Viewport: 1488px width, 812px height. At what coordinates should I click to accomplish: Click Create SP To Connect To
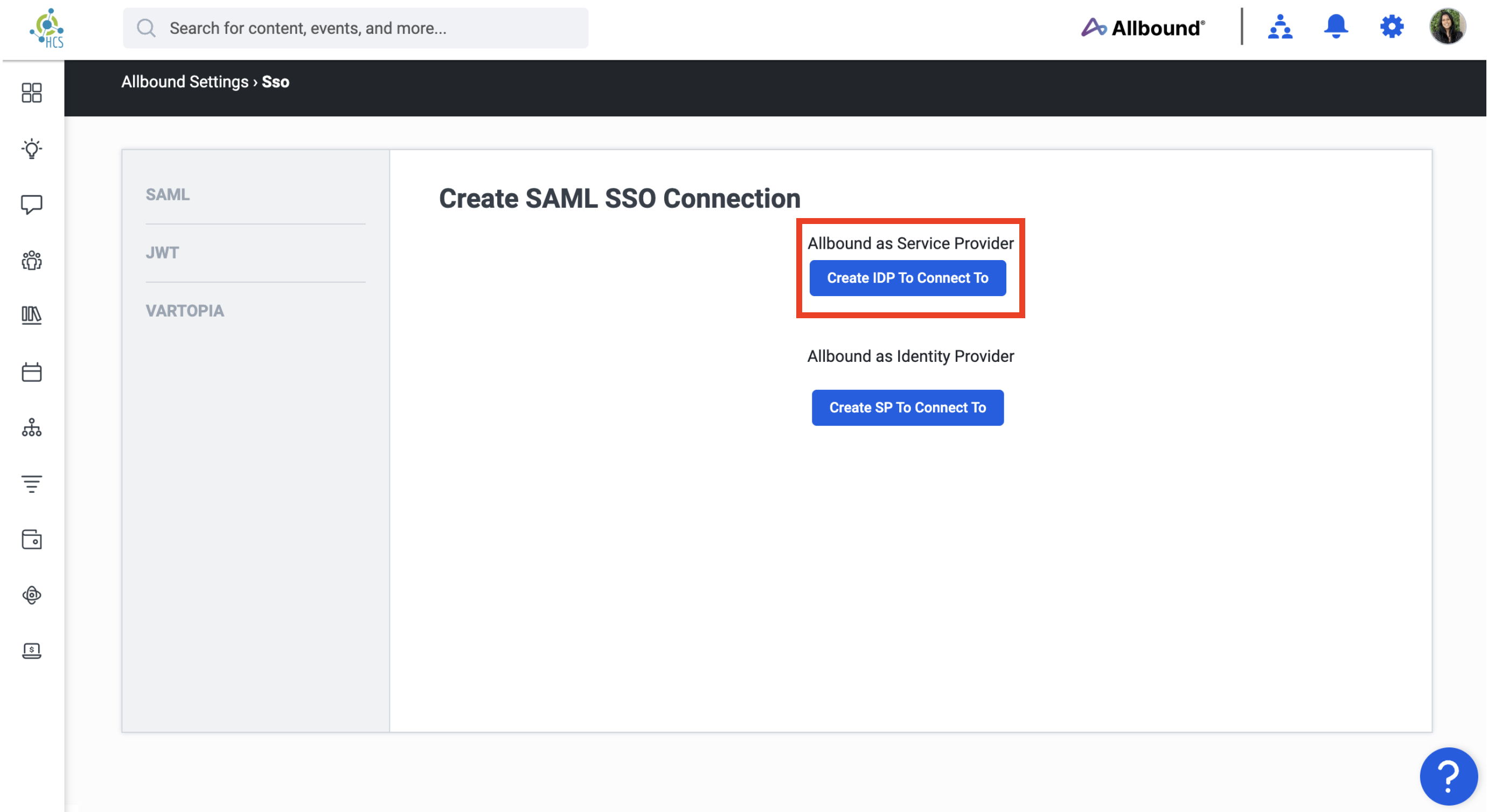tap(907, 407)
